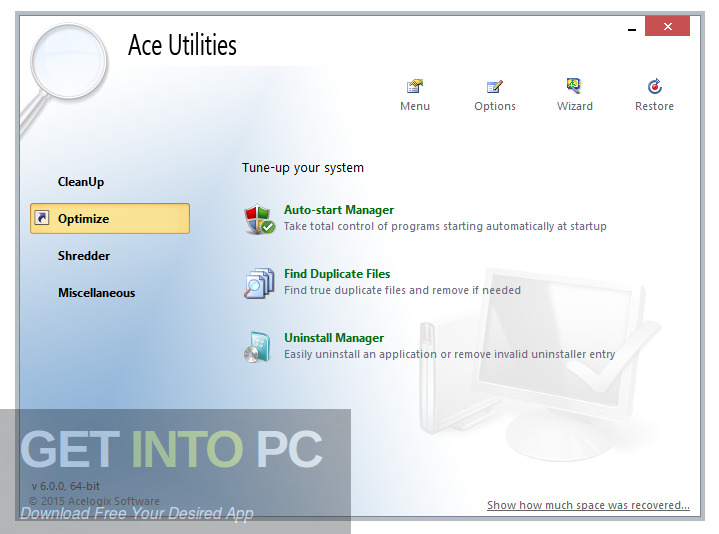Click 'Take total control of programs' description

pyautogui.click(x=445, y=226)
